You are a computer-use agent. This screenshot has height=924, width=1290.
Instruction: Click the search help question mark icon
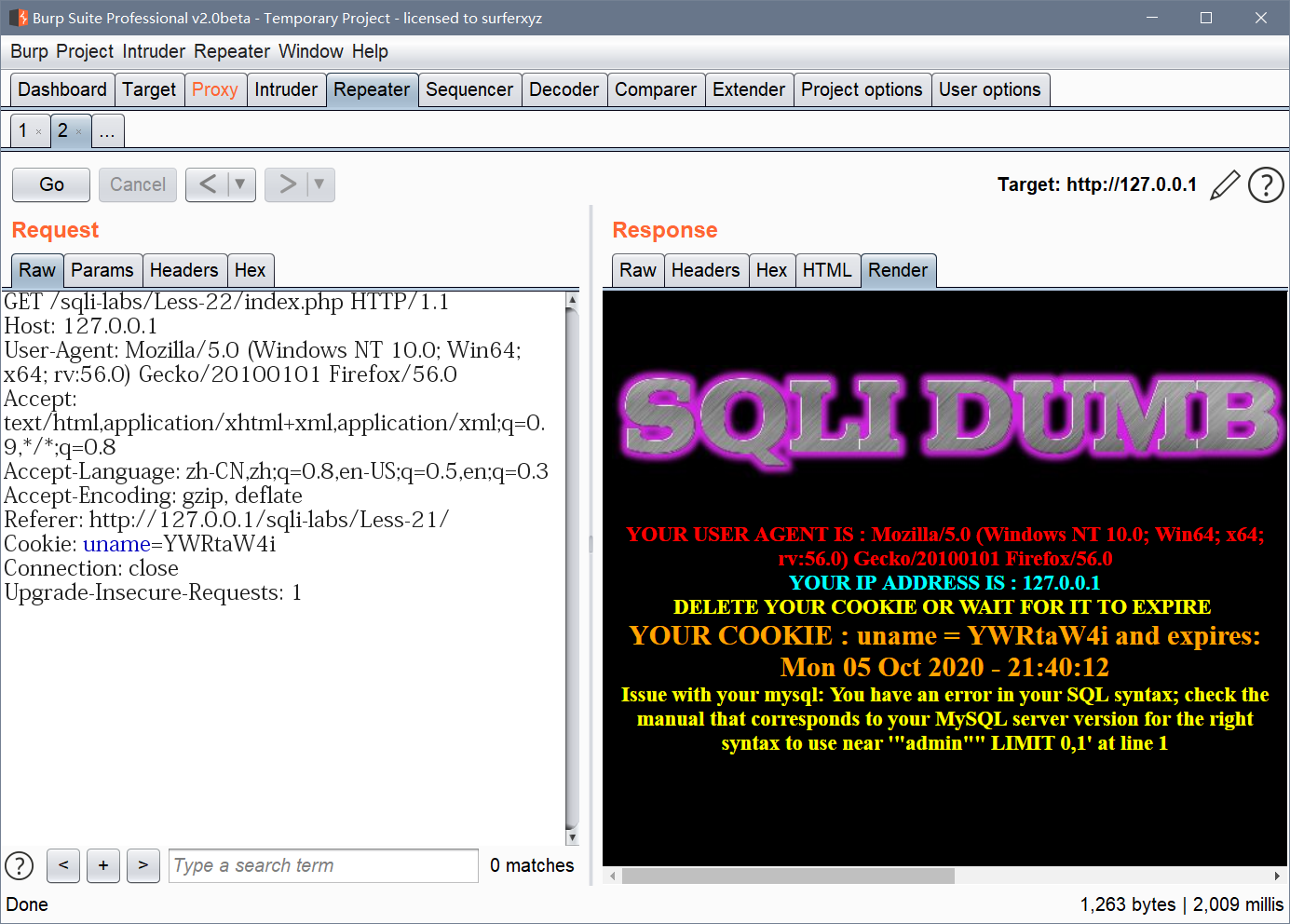pos(19,865)
